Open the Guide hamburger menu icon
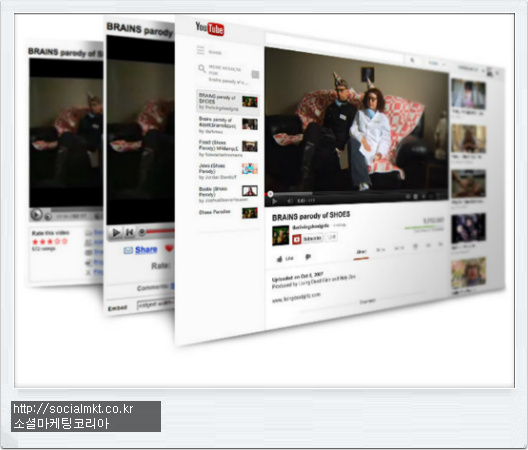 pos(201,51)
